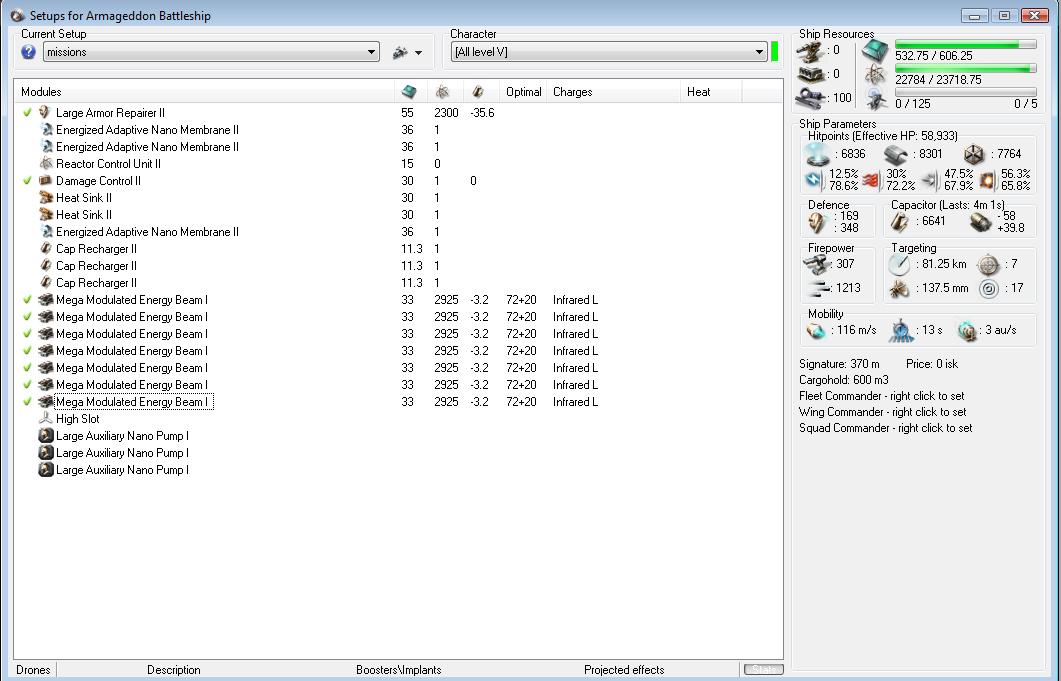Click the hull structure icon showing 7764
The width and height of the screenshot is (1061, 681).
click(x=973, y=154)
